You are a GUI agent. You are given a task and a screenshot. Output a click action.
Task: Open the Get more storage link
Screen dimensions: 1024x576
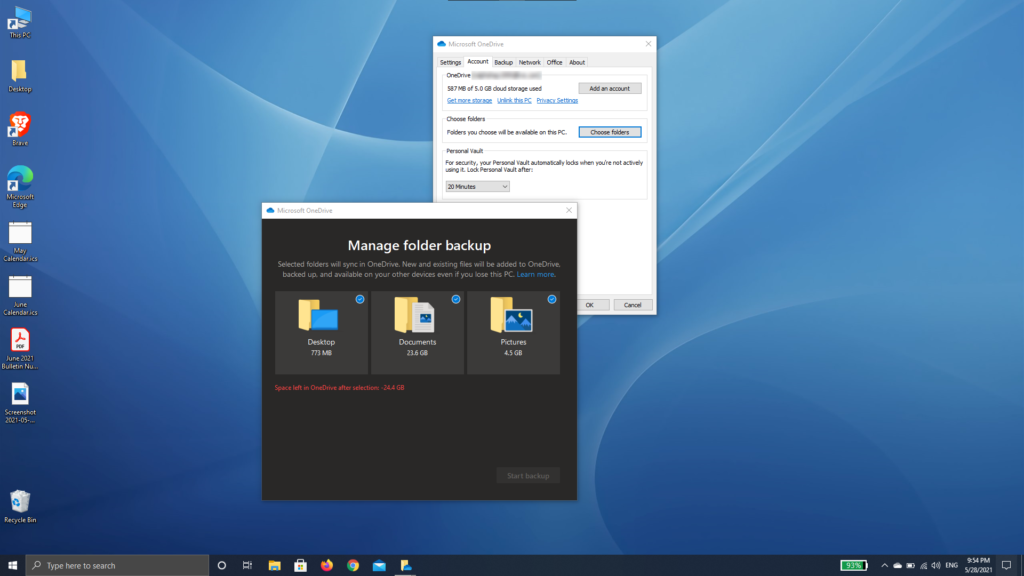[x=469, y=101]
